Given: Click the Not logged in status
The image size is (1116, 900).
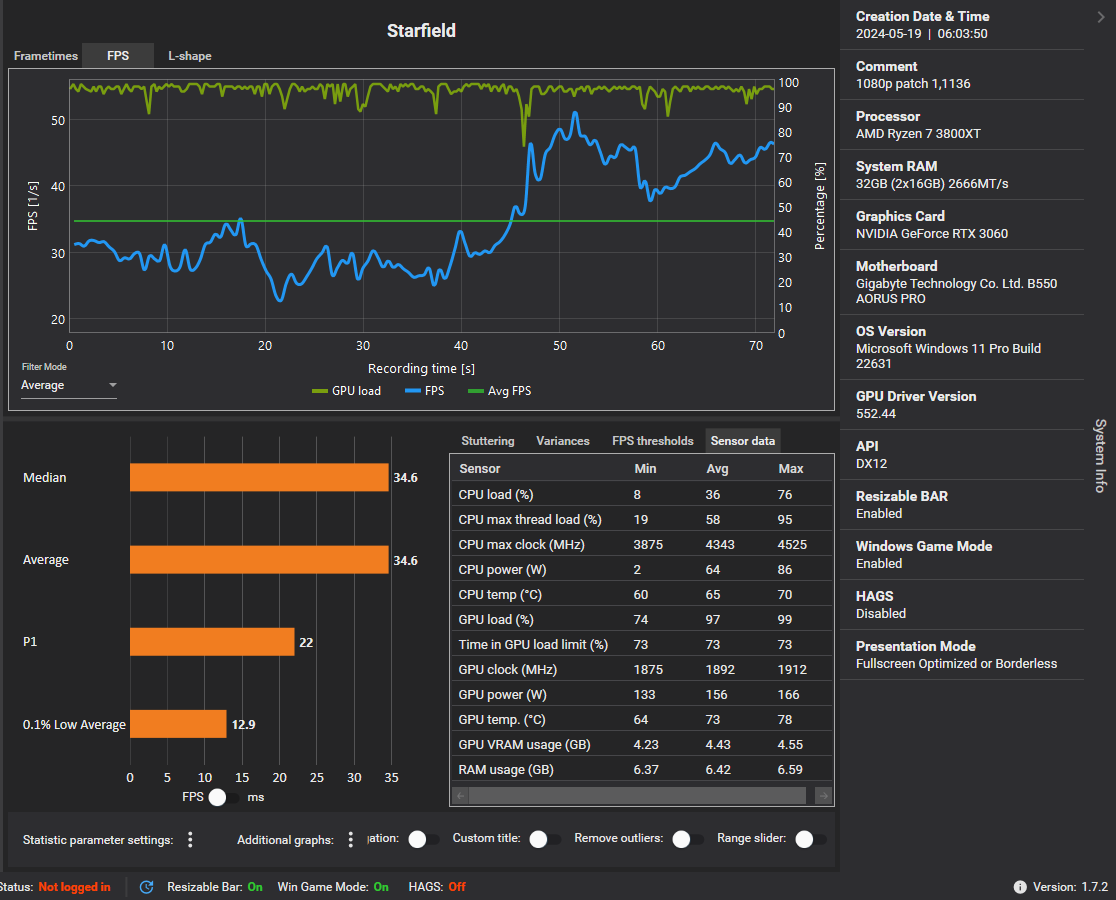Looking at the screenshot, I should pyautogui.click(x=75, y=886).
